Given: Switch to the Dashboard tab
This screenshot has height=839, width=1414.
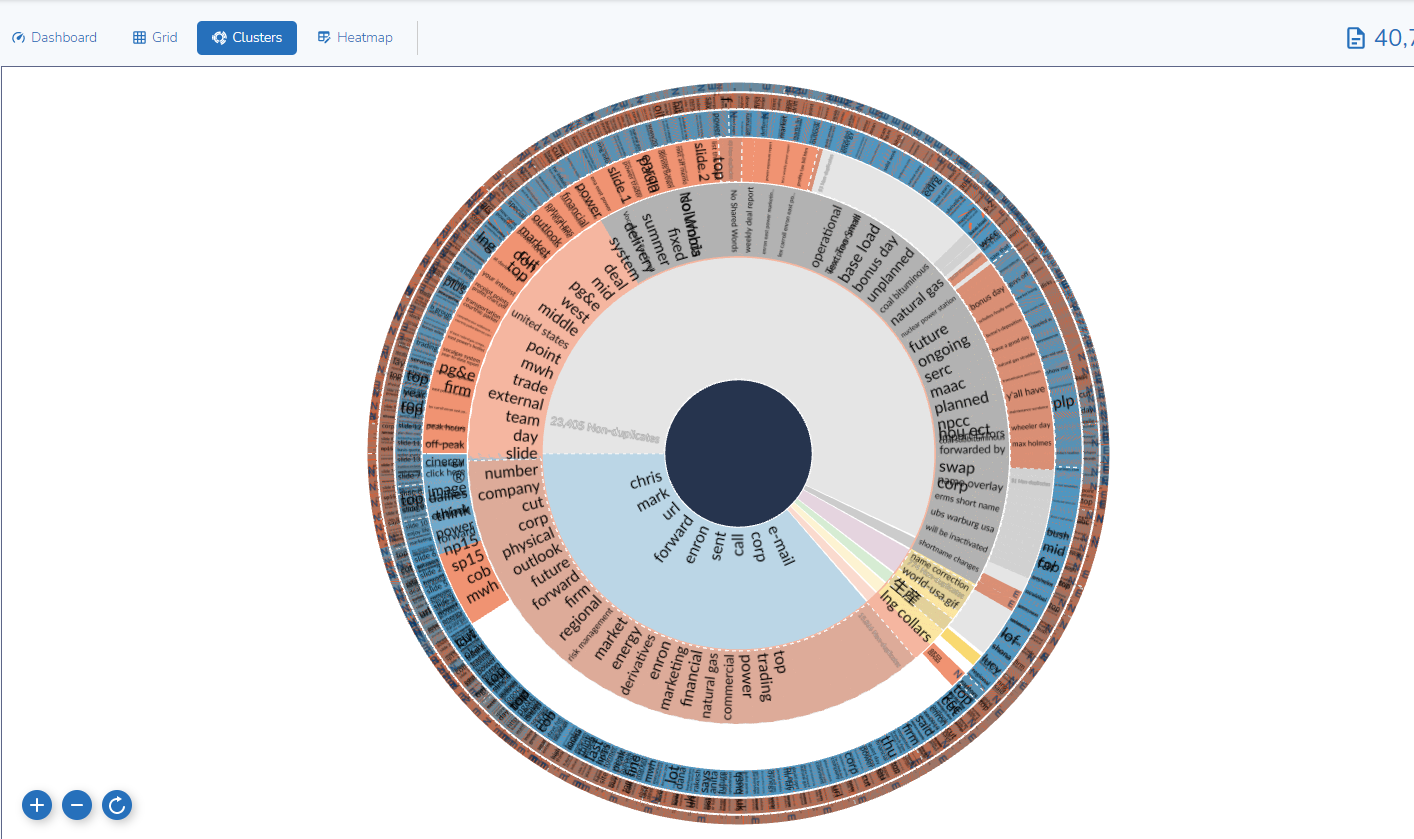Looking at the screenshot, I should pyautogui.click(x=64, y=38).
